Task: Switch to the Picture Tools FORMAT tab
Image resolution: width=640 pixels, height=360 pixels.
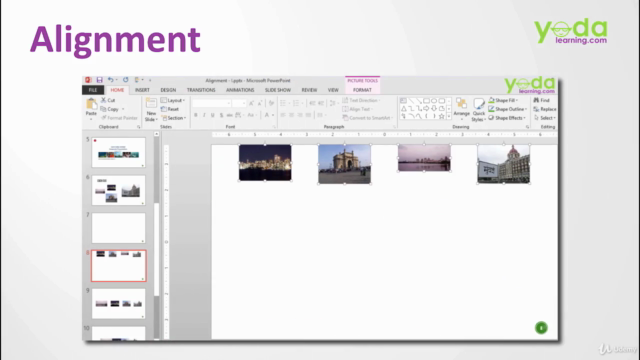Action: 362,90
